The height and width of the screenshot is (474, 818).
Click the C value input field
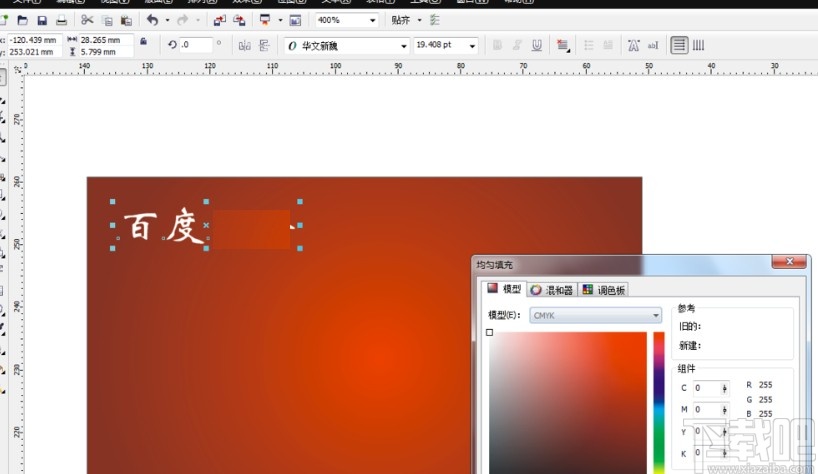706,388
